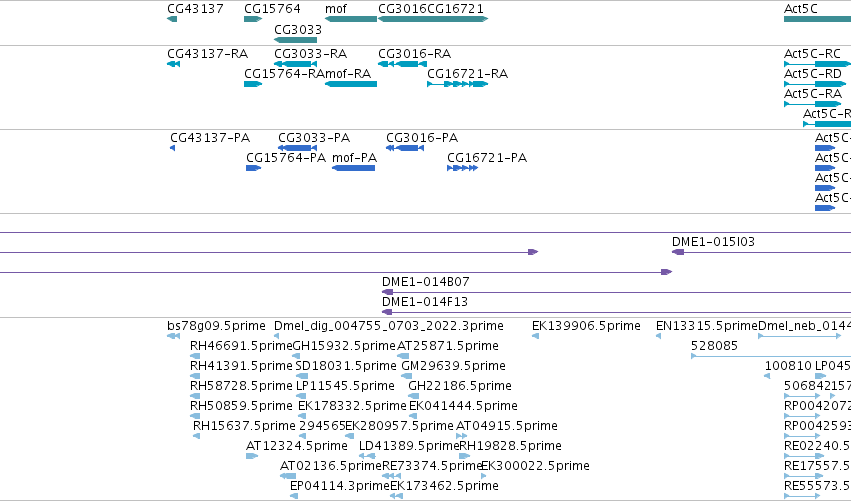The height and width of the screenshot is (501, 851).
Task: Select EST AT02136.5prime
Action: coord(288,477)
